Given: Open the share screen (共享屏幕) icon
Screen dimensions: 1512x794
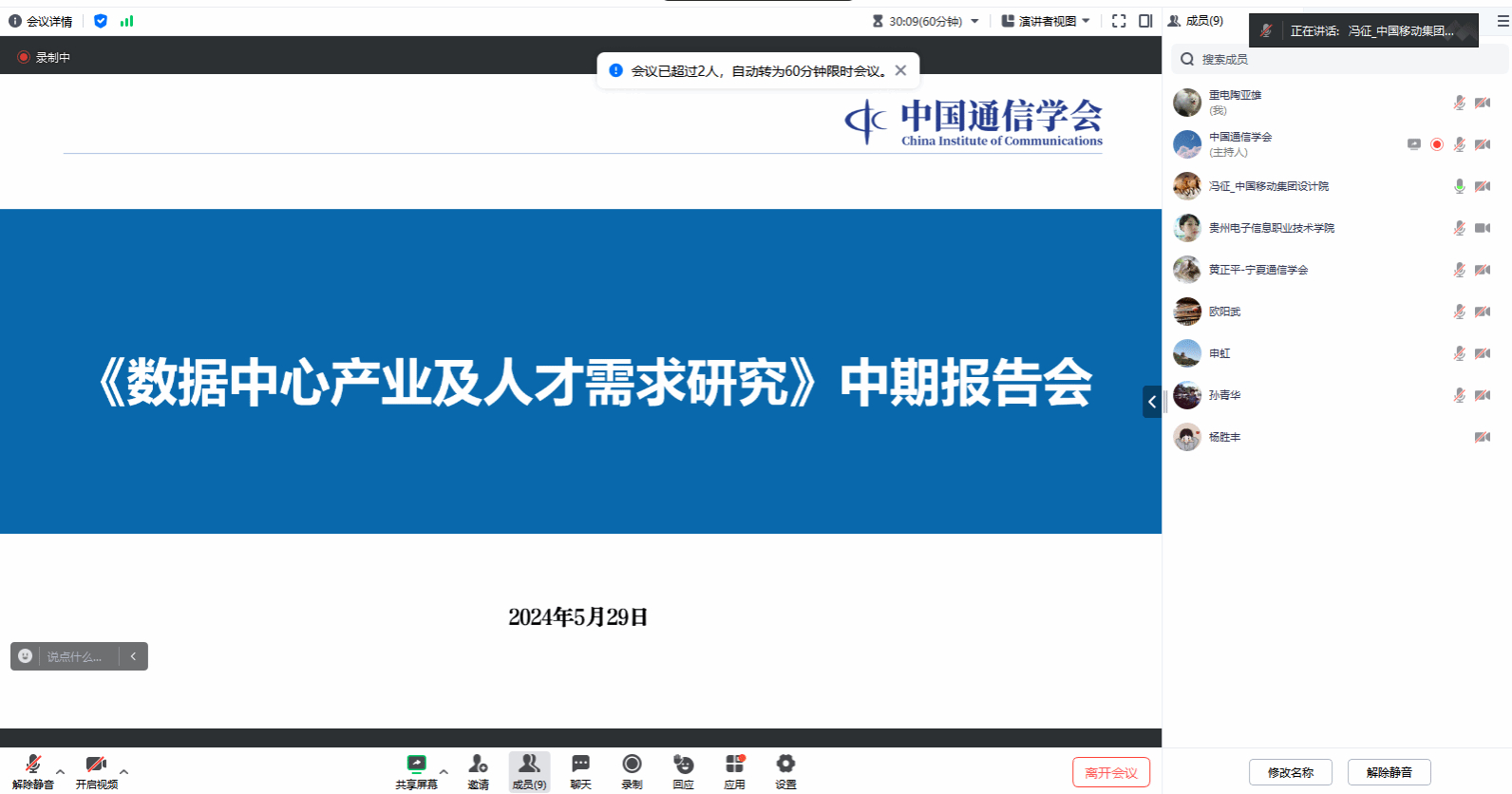Looking at the screenshot, I should pyautogui.click(x=416, y=765).
